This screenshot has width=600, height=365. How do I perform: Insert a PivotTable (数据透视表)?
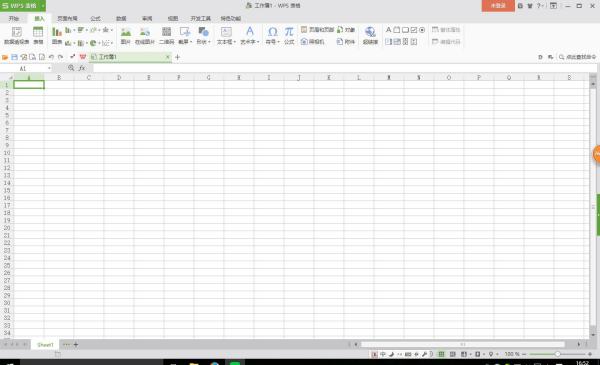click(x=16, y=35)
